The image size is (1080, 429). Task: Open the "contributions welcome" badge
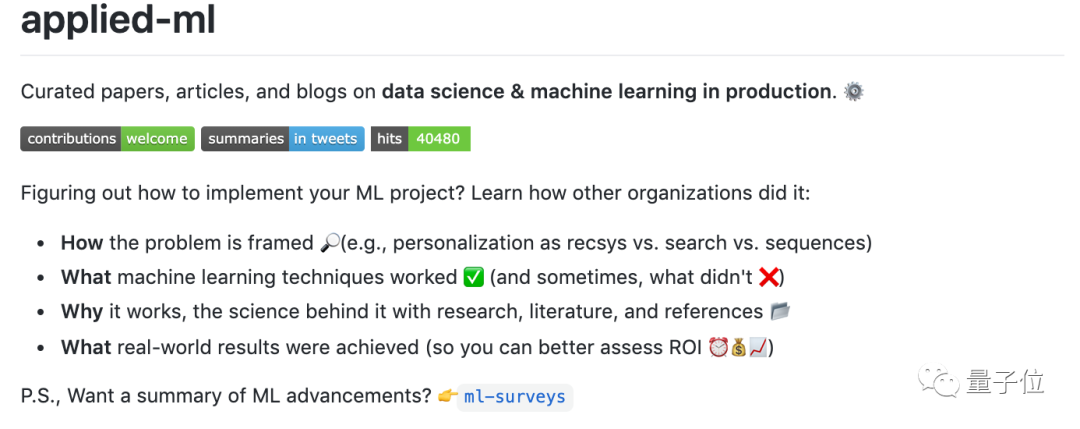pyautogui.click(x=107, y=139)
